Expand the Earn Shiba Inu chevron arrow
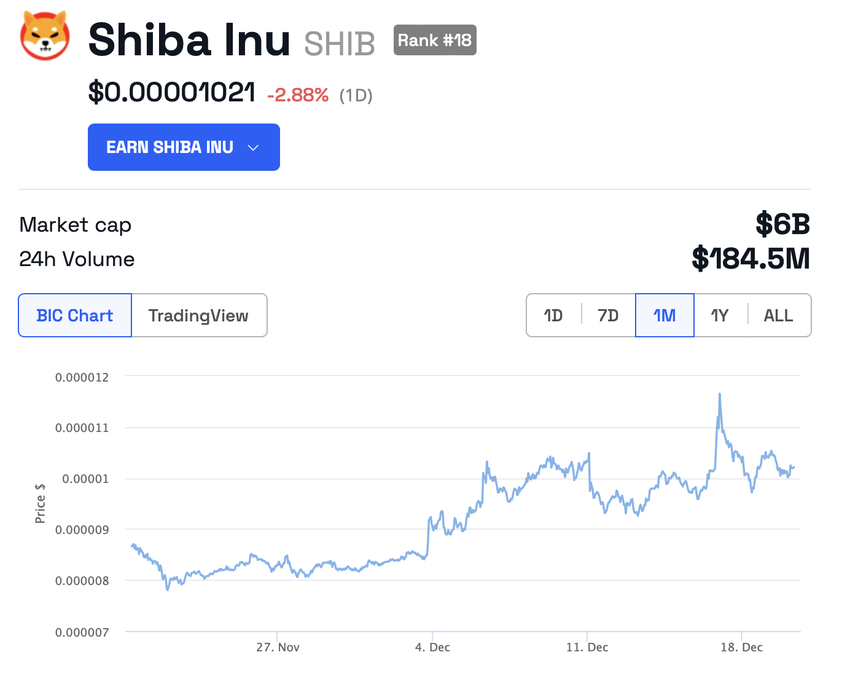The height and width of the screenshot is (687, 850). pyautogui.click(x=253, y=148)
